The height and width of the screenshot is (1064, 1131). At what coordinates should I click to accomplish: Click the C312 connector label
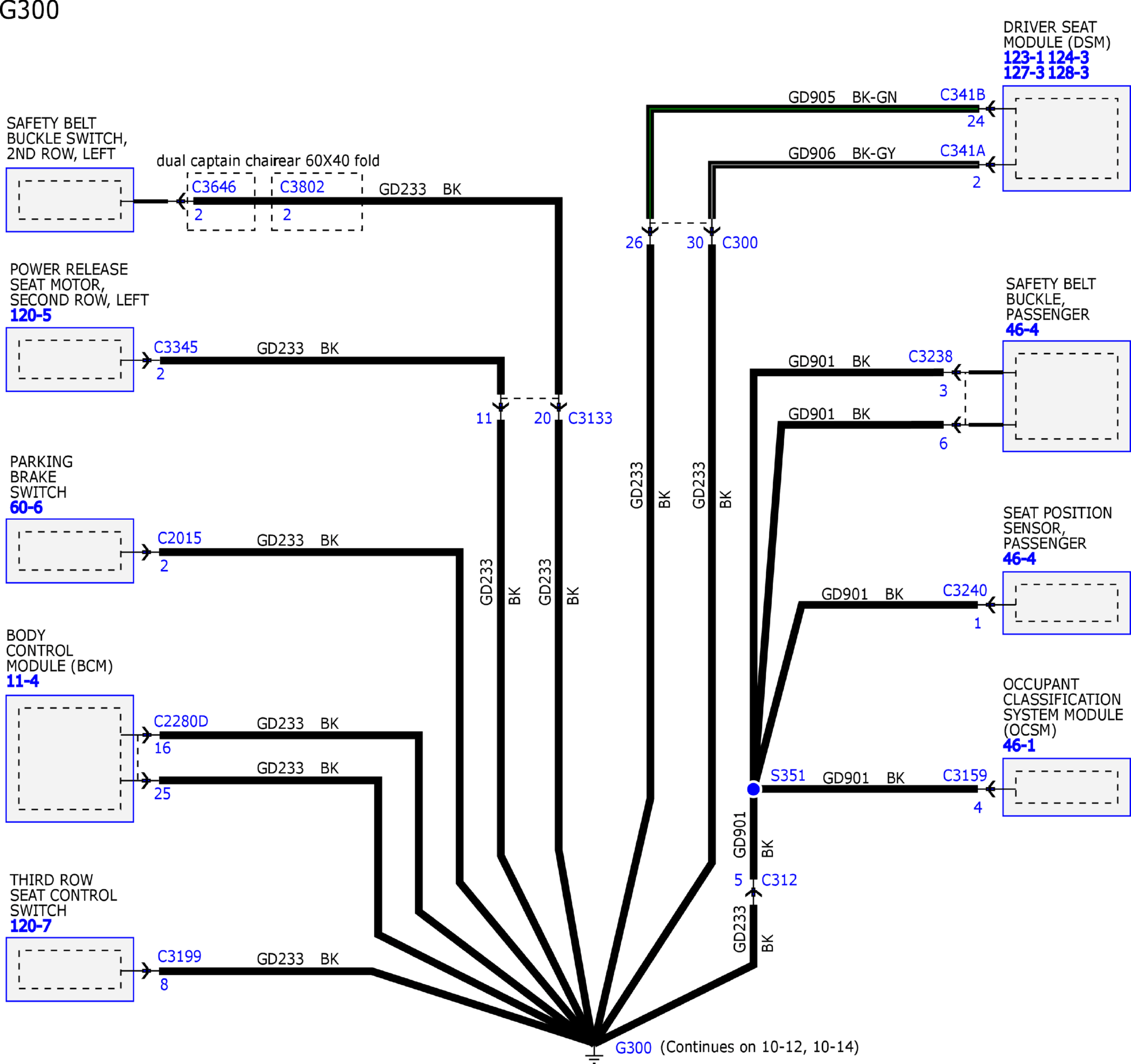click(779, 880)
